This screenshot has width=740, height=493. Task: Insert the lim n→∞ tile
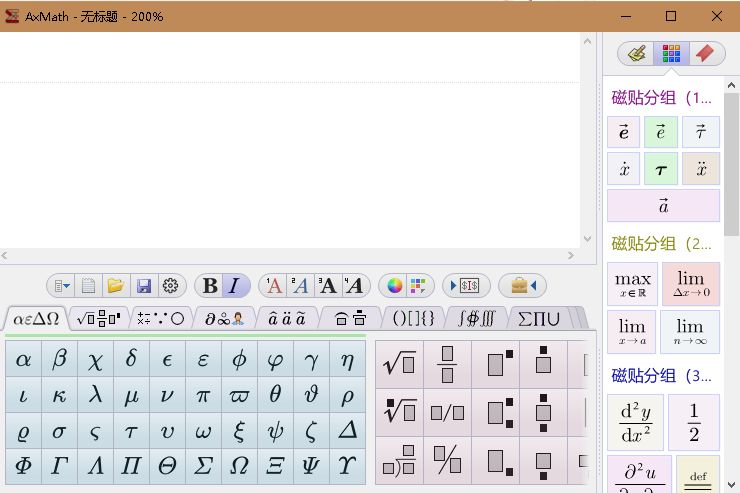click(690, 332)
